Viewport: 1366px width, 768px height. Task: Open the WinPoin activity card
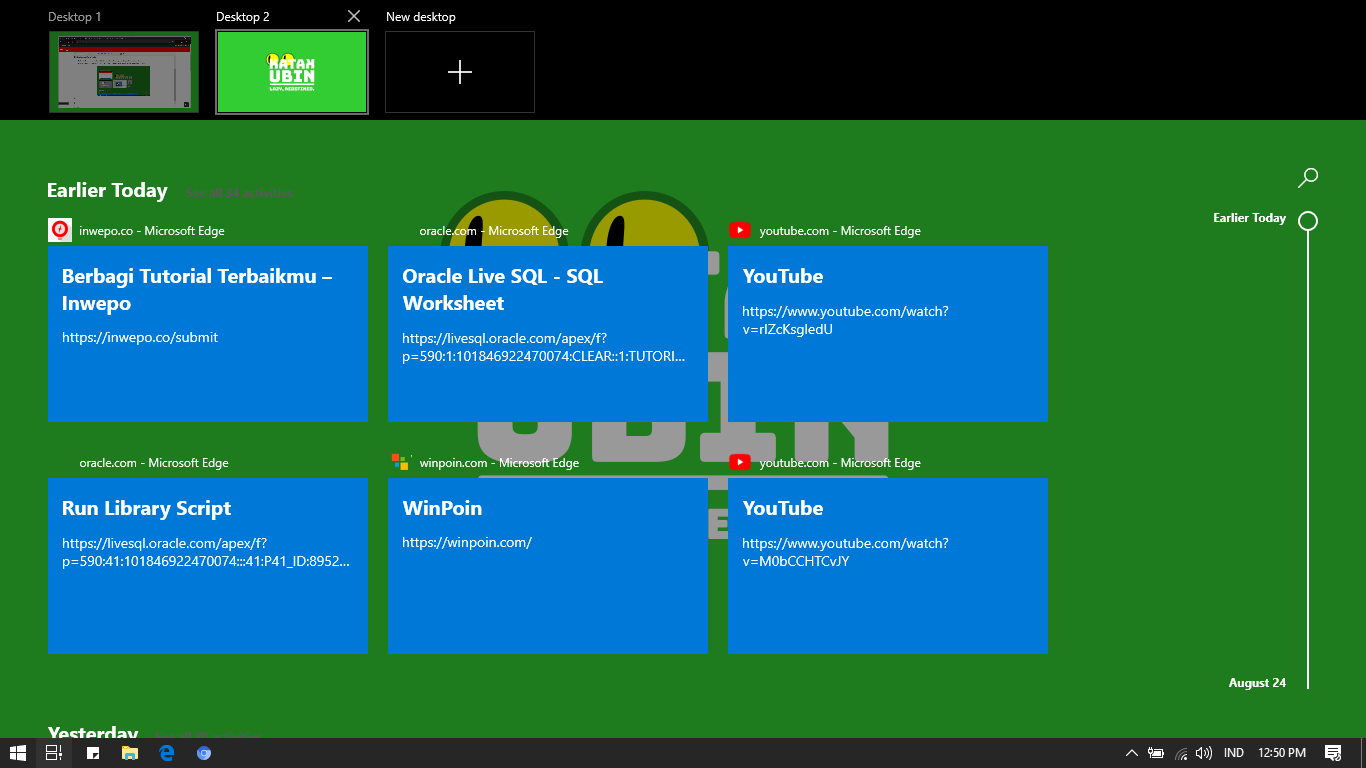pos(547,566)
